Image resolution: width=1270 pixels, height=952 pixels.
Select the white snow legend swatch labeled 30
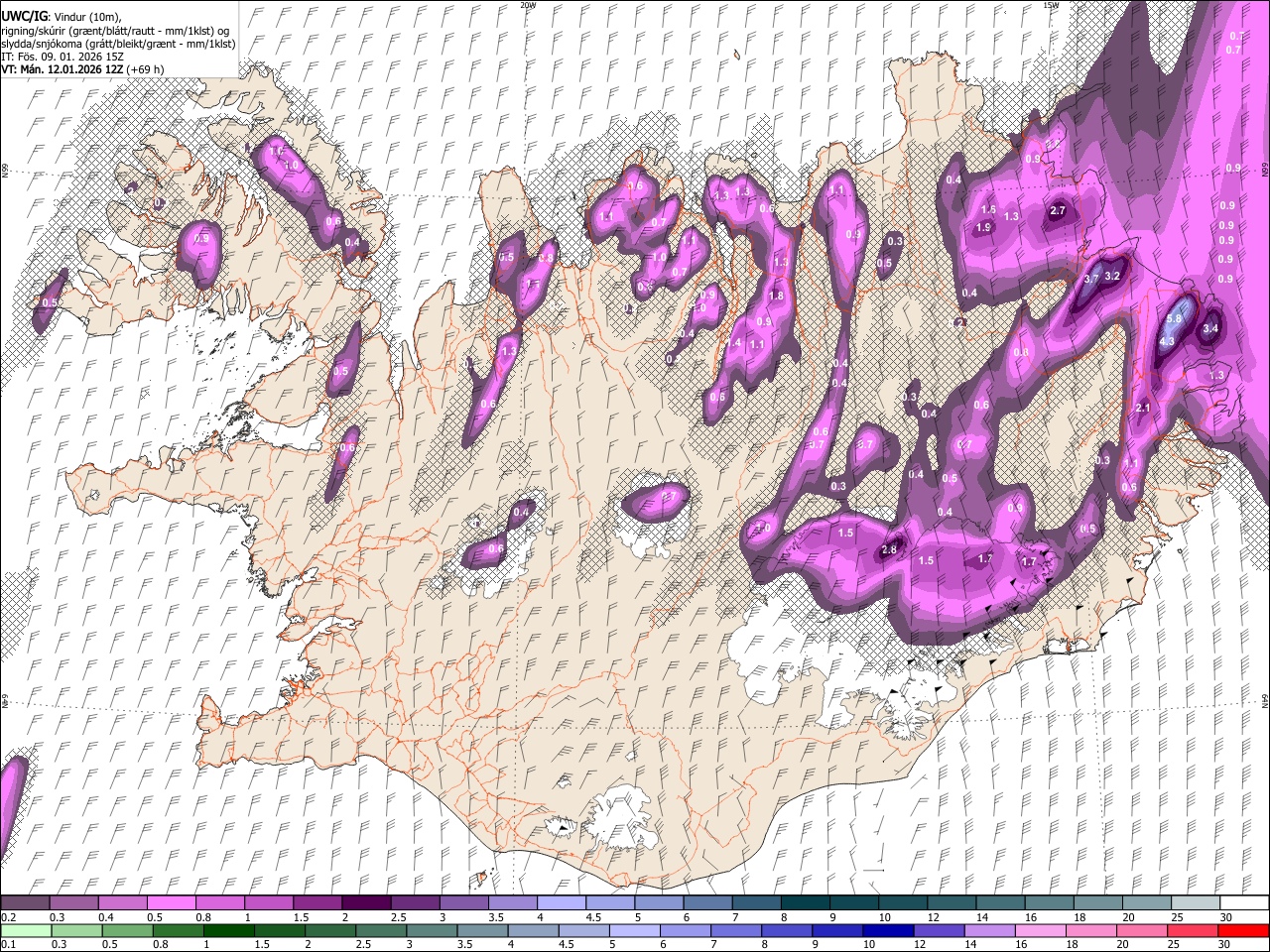[x=1244, y=903]
